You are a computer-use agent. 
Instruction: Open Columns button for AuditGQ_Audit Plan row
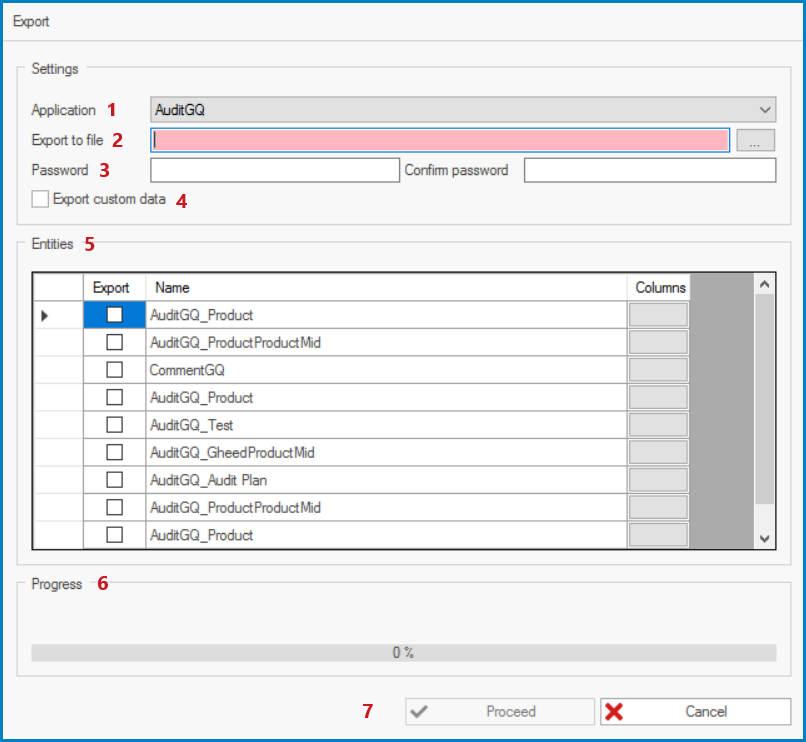(x=658, y=480)
